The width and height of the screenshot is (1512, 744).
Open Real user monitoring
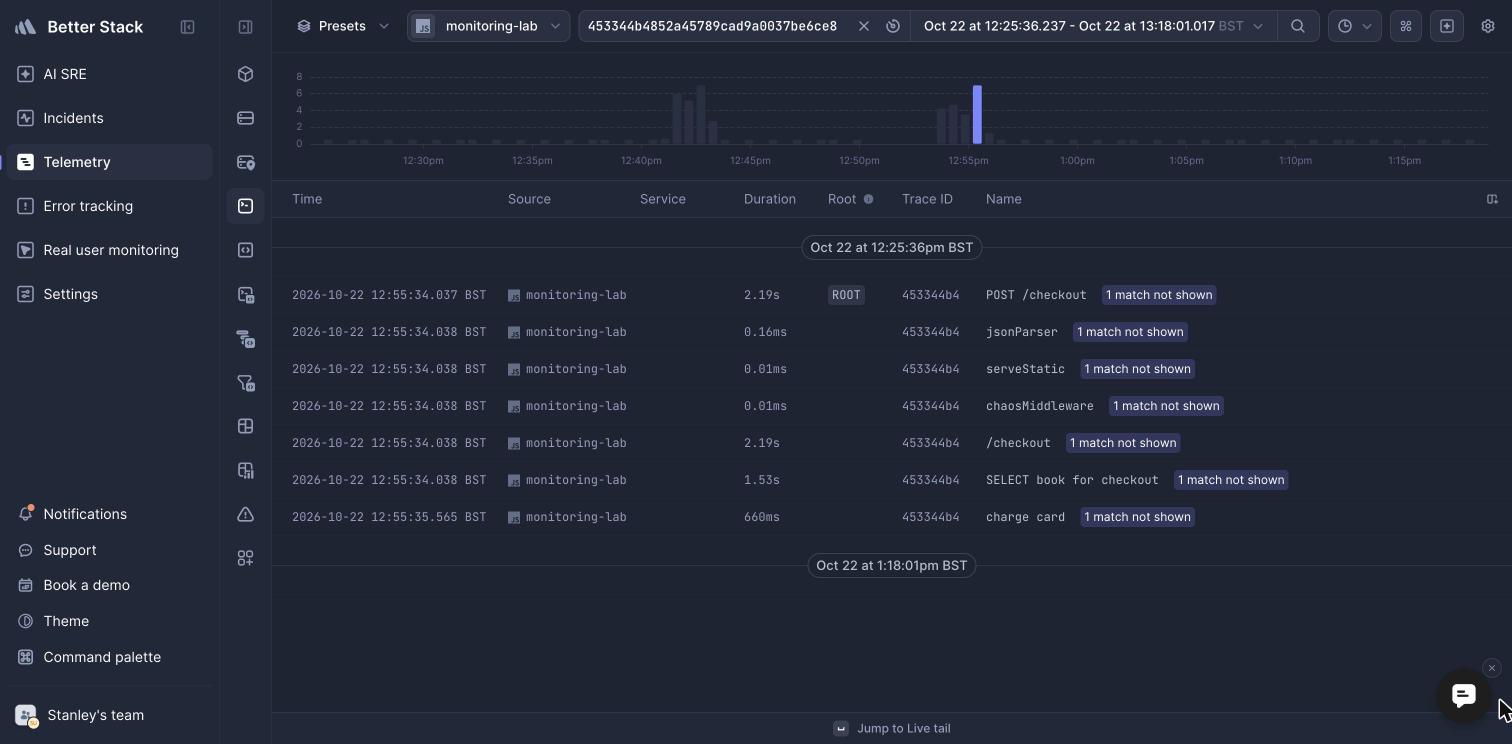(x=109, y=250)
